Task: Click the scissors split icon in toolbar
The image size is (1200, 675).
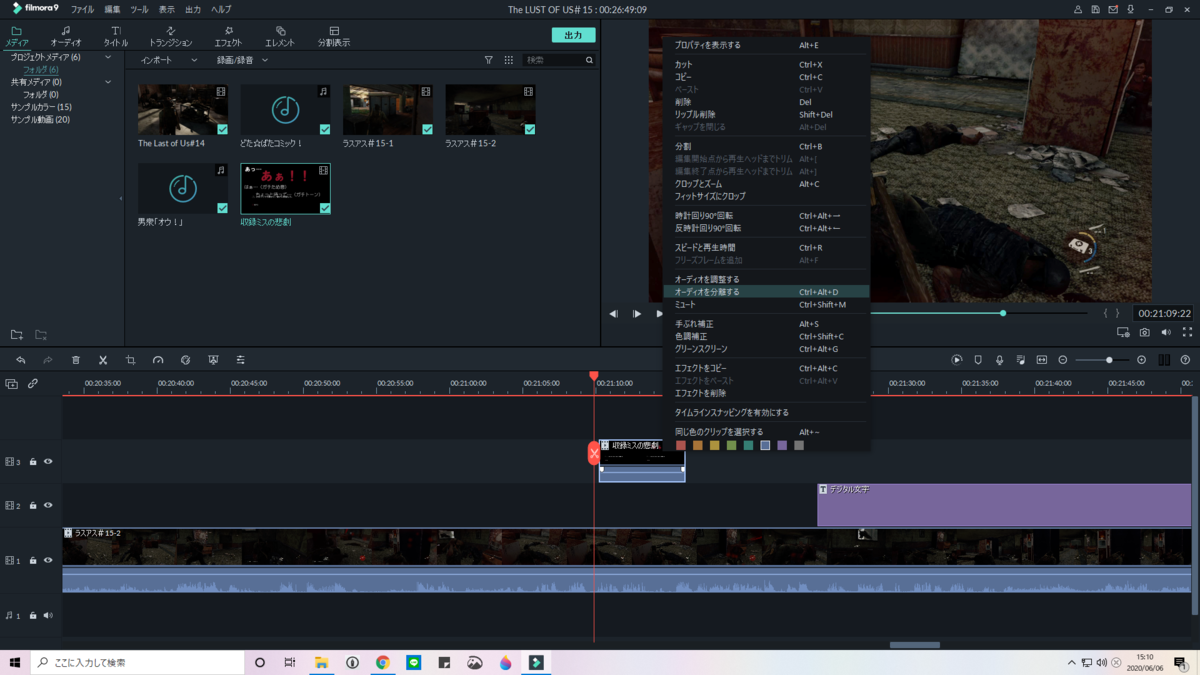Action: [x=103, y=360]
